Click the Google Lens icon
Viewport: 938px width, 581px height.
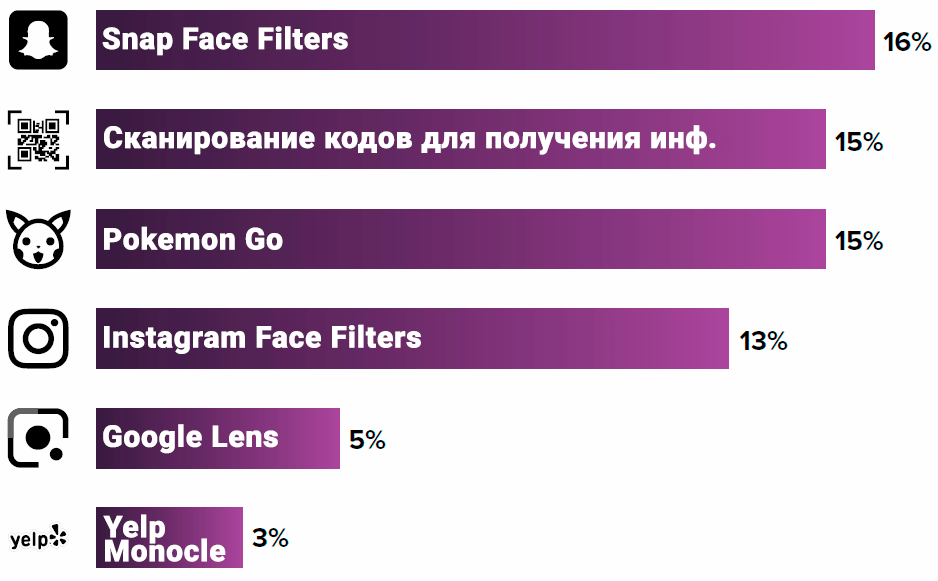coord(38,438)
